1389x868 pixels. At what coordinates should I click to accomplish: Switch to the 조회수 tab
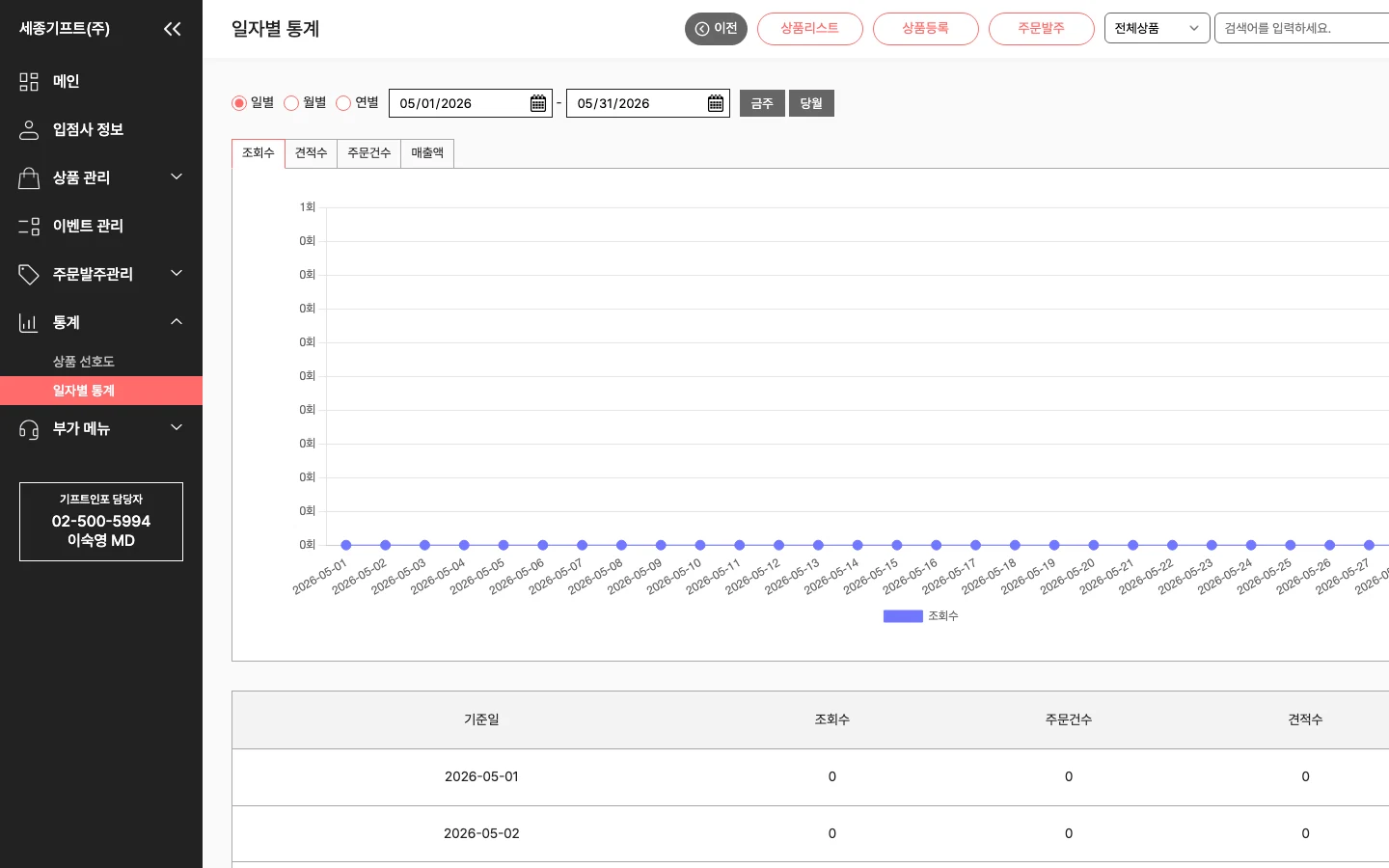click(x=259, y=153)
